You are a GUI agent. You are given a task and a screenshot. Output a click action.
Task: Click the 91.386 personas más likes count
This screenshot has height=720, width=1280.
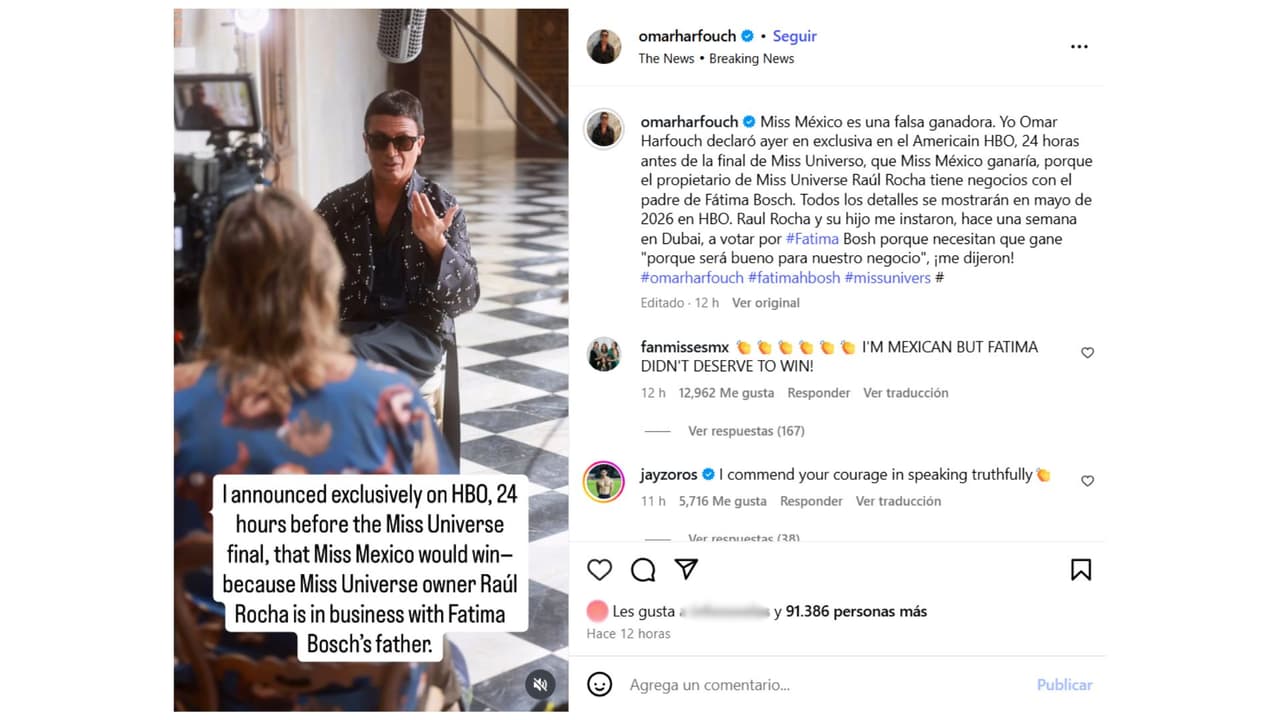point(855,611)
